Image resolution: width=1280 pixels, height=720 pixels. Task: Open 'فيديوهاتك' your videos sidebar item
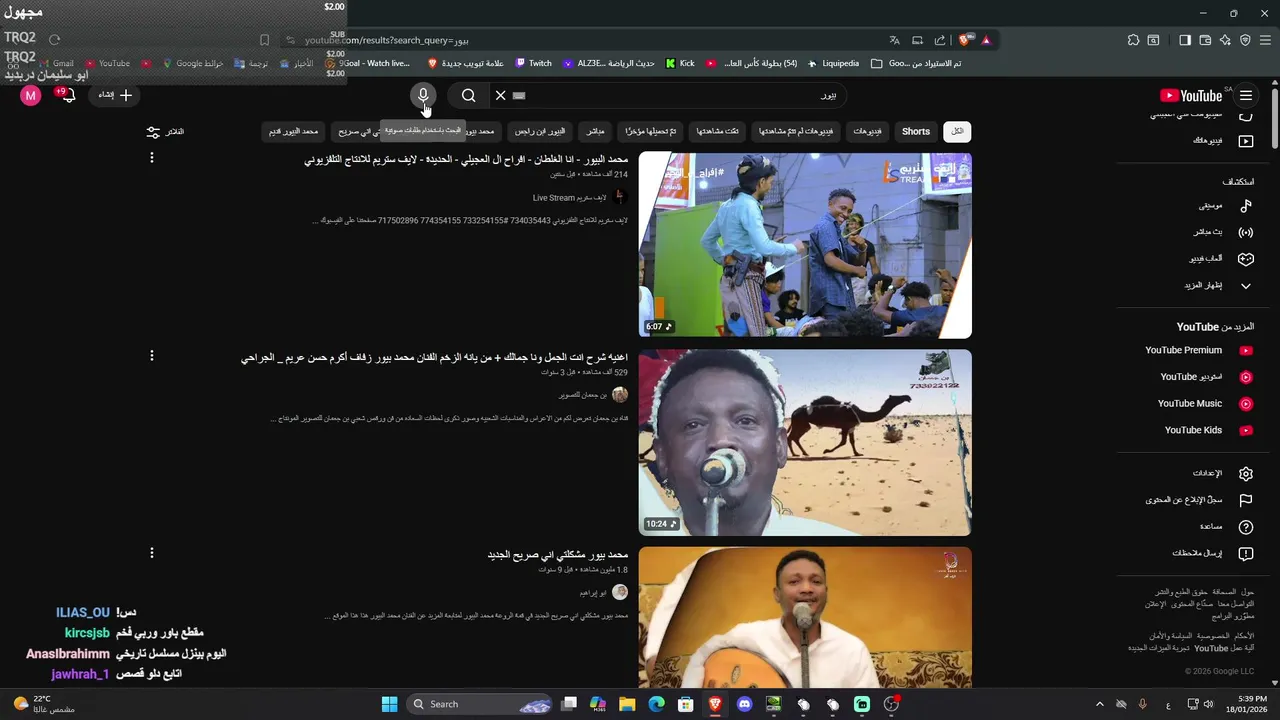[x=1222, y=141]
